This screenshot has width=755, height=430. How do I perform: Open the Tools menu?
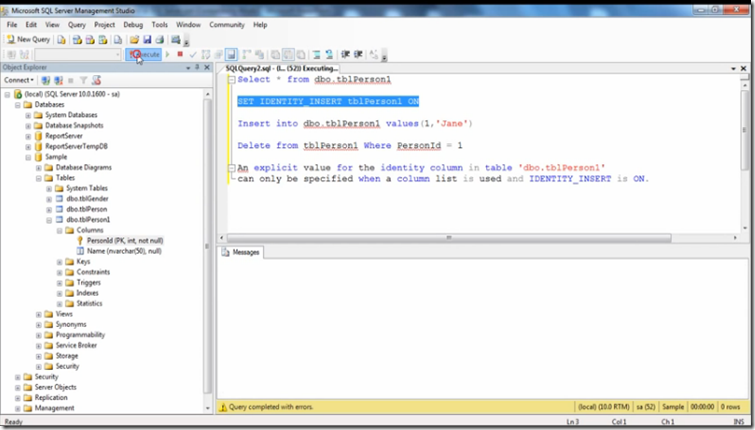tap(159, 25)
